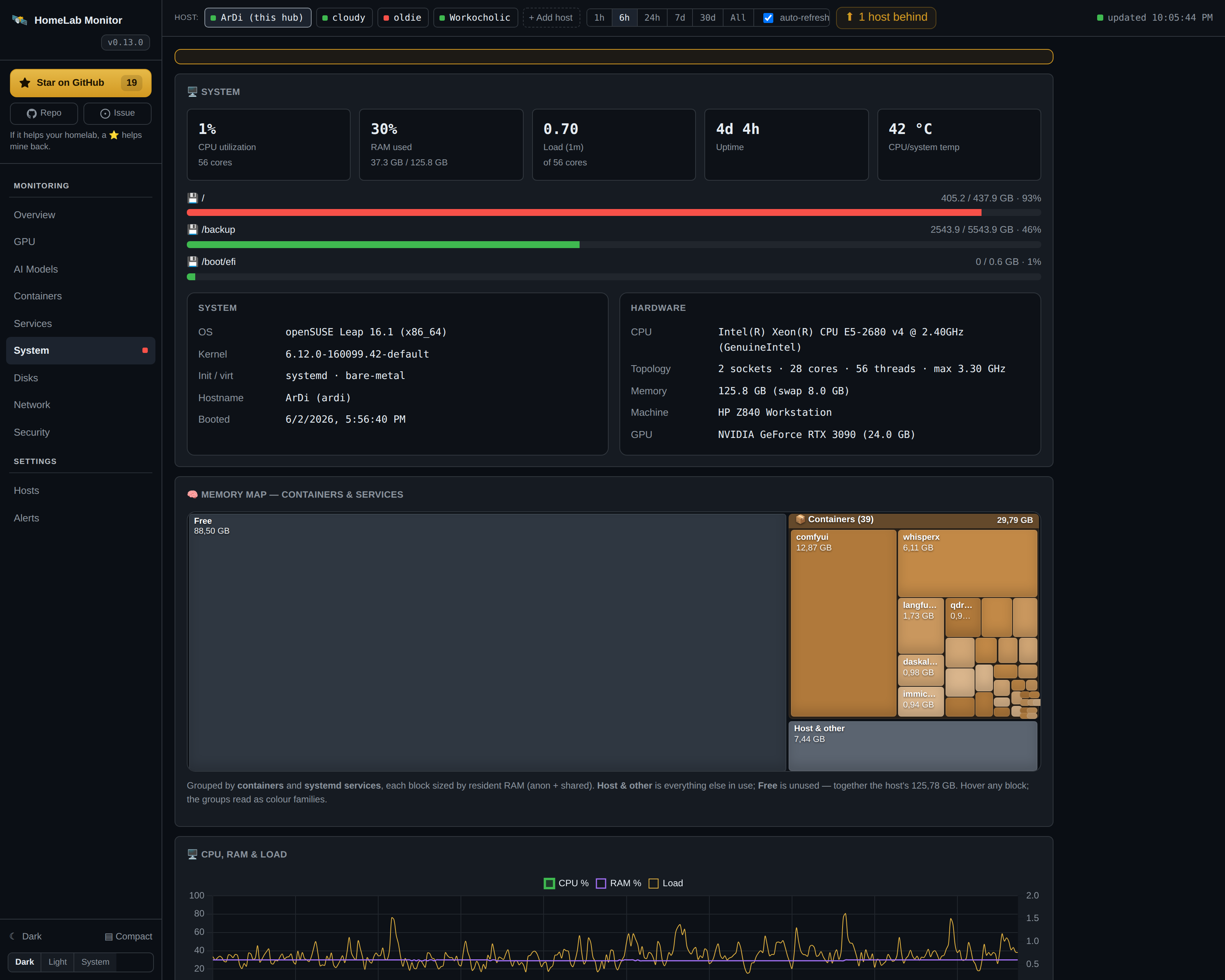Click the immic… 0,94 GB block
The width and height of the screenshot is (1225, 980).
[x=920, y=702]
